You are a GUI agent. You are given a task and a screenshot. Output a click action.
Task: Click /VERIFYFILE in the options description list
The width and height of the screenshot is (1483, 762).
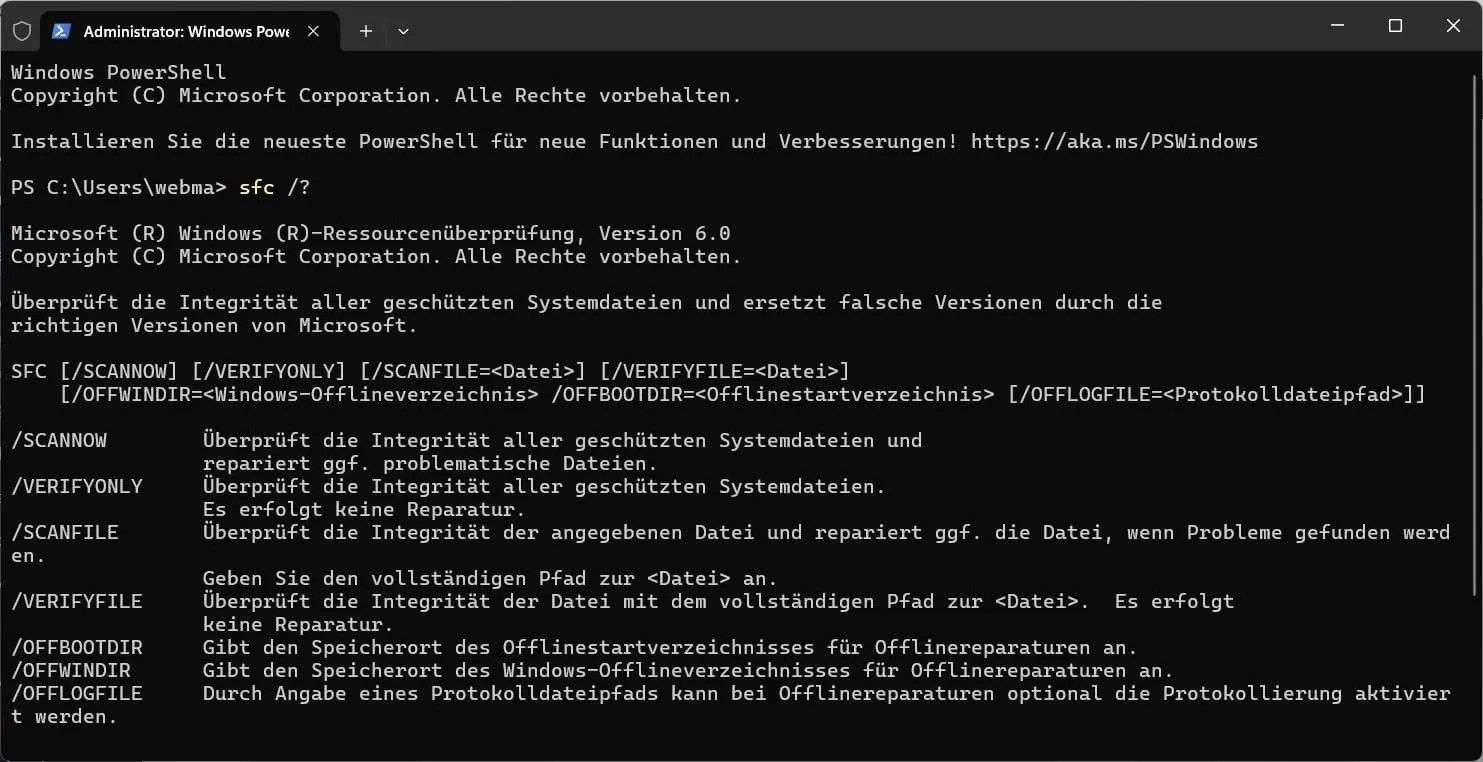tap(77, 601)
